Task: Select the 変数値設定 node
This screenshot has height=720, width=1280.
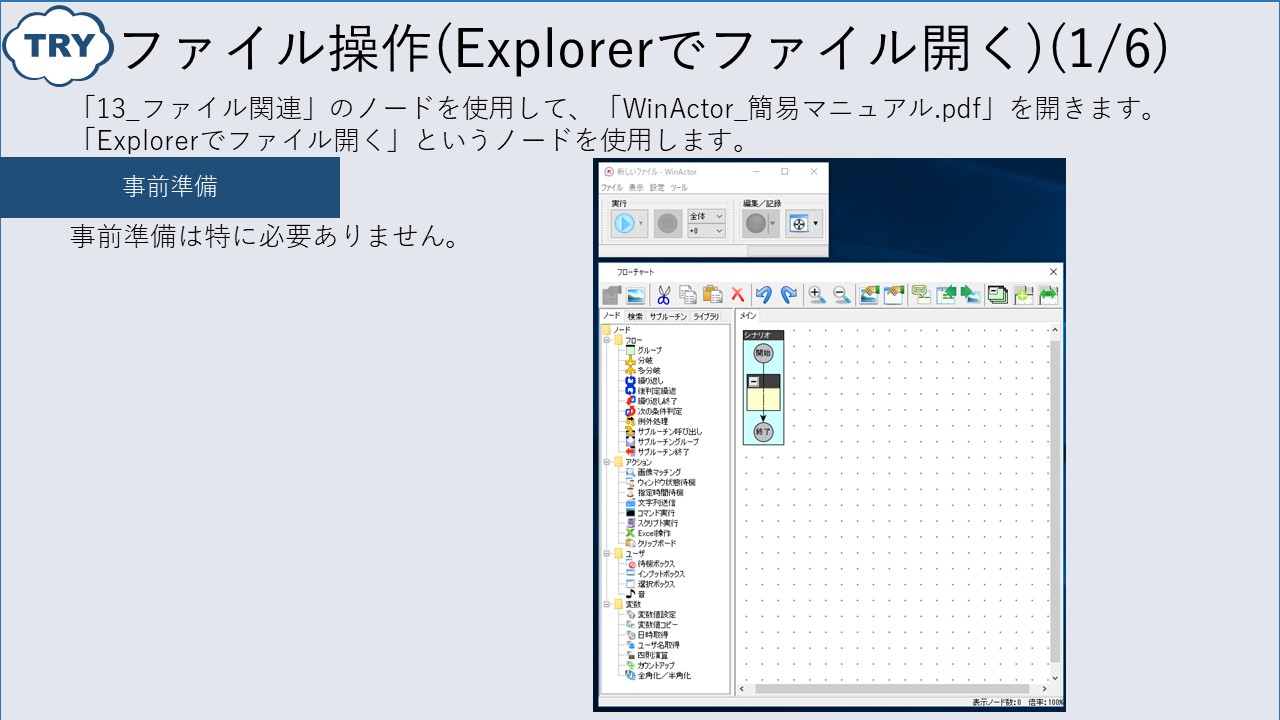Action: pyautogui.click(x=656, y=614)
